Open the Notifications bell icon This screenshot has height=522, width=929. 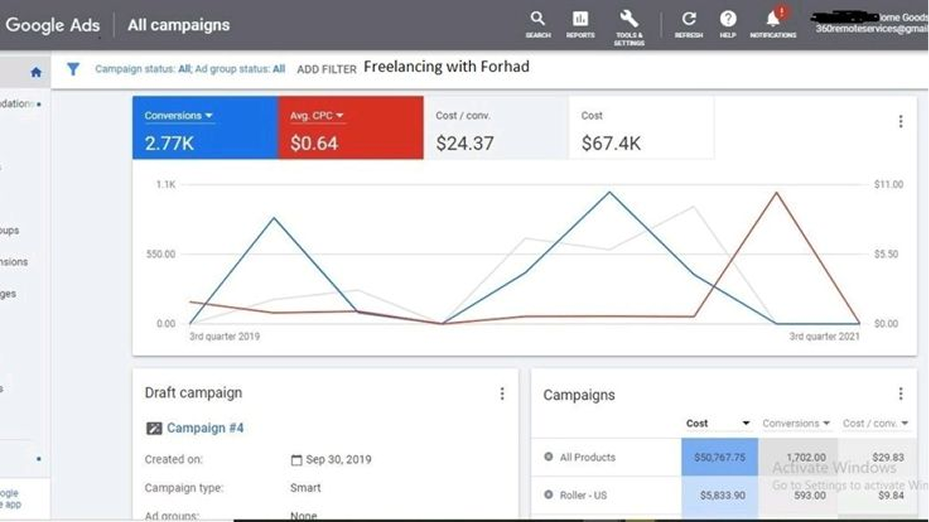(x=773, y=19)
